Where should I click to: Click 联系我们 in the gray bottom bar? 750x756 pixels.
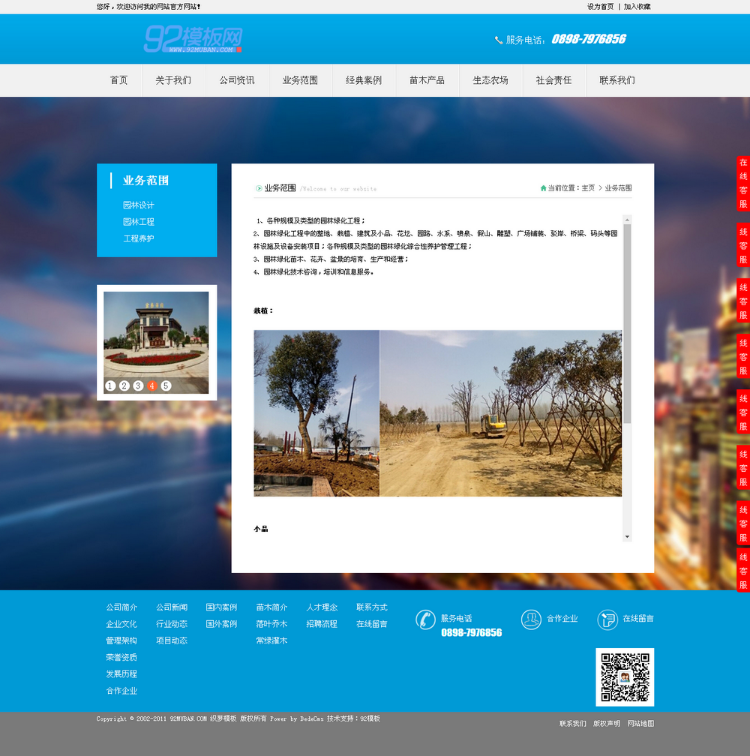coord(573,724)
